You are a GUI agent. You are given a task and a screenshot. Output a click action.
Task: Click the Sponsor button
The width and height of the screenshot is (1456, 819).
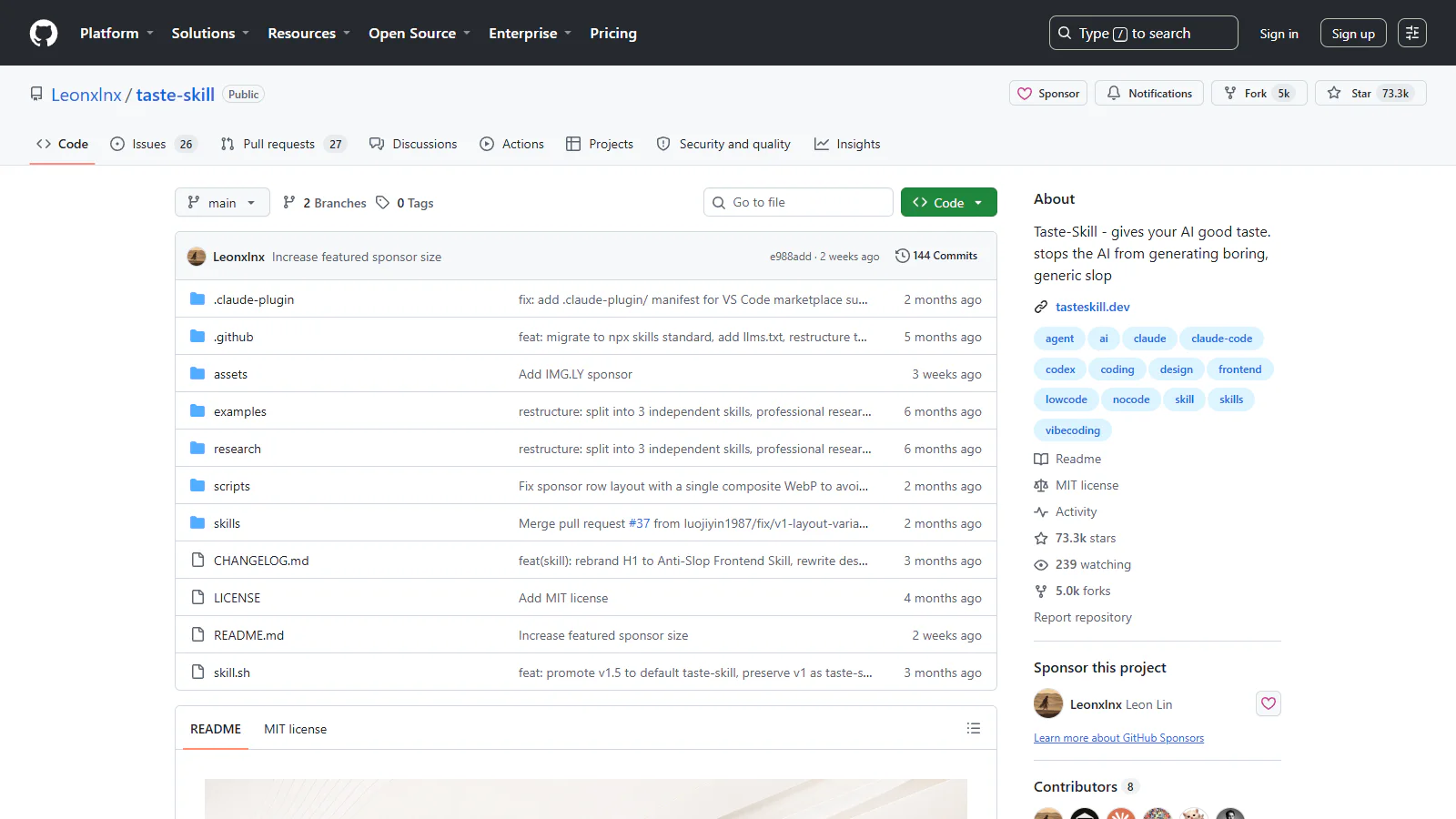(x=1048, y=93)
